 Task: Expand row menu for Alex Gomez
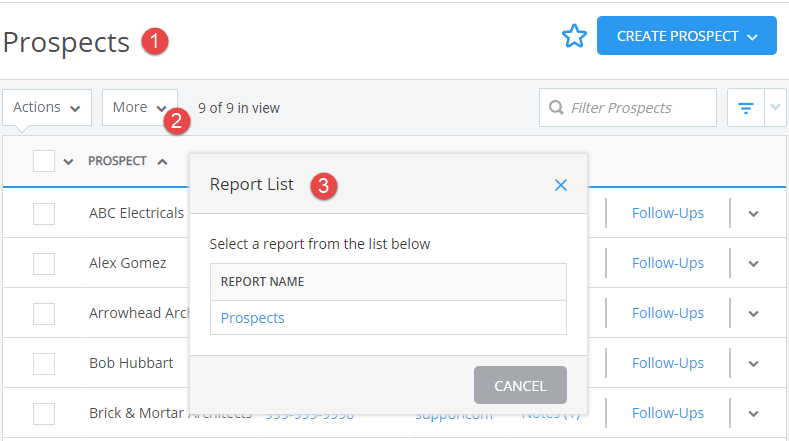(x=753, y=263)
